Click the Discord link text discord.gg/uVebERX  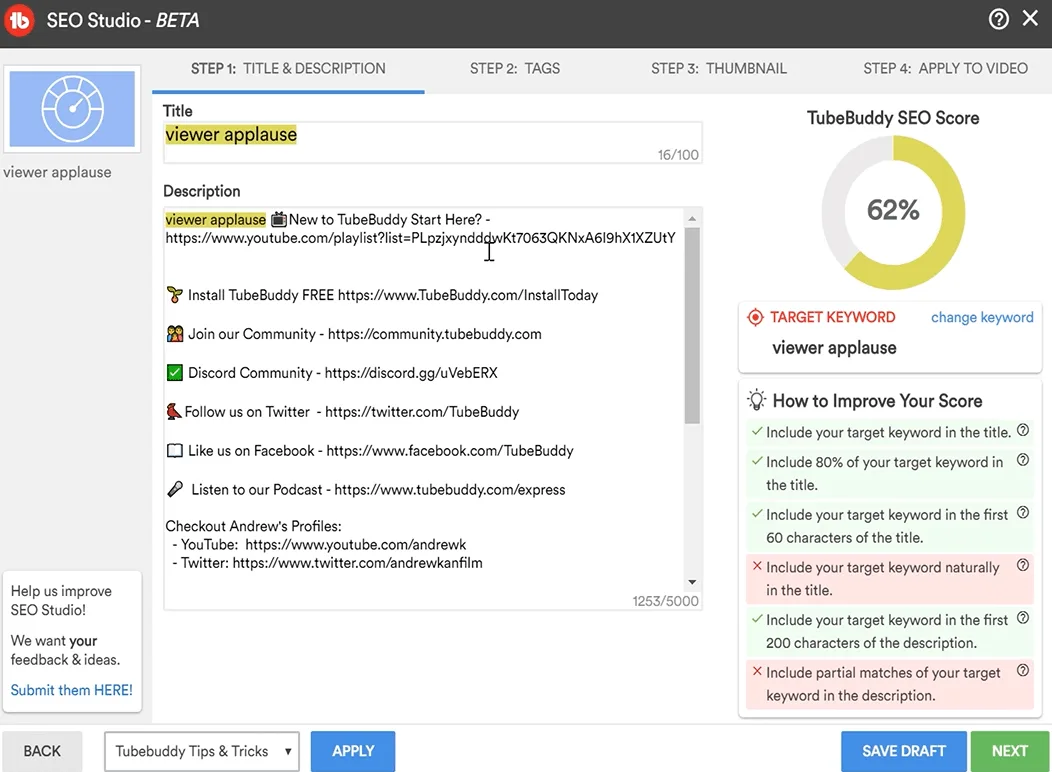(x=411, y=373)
